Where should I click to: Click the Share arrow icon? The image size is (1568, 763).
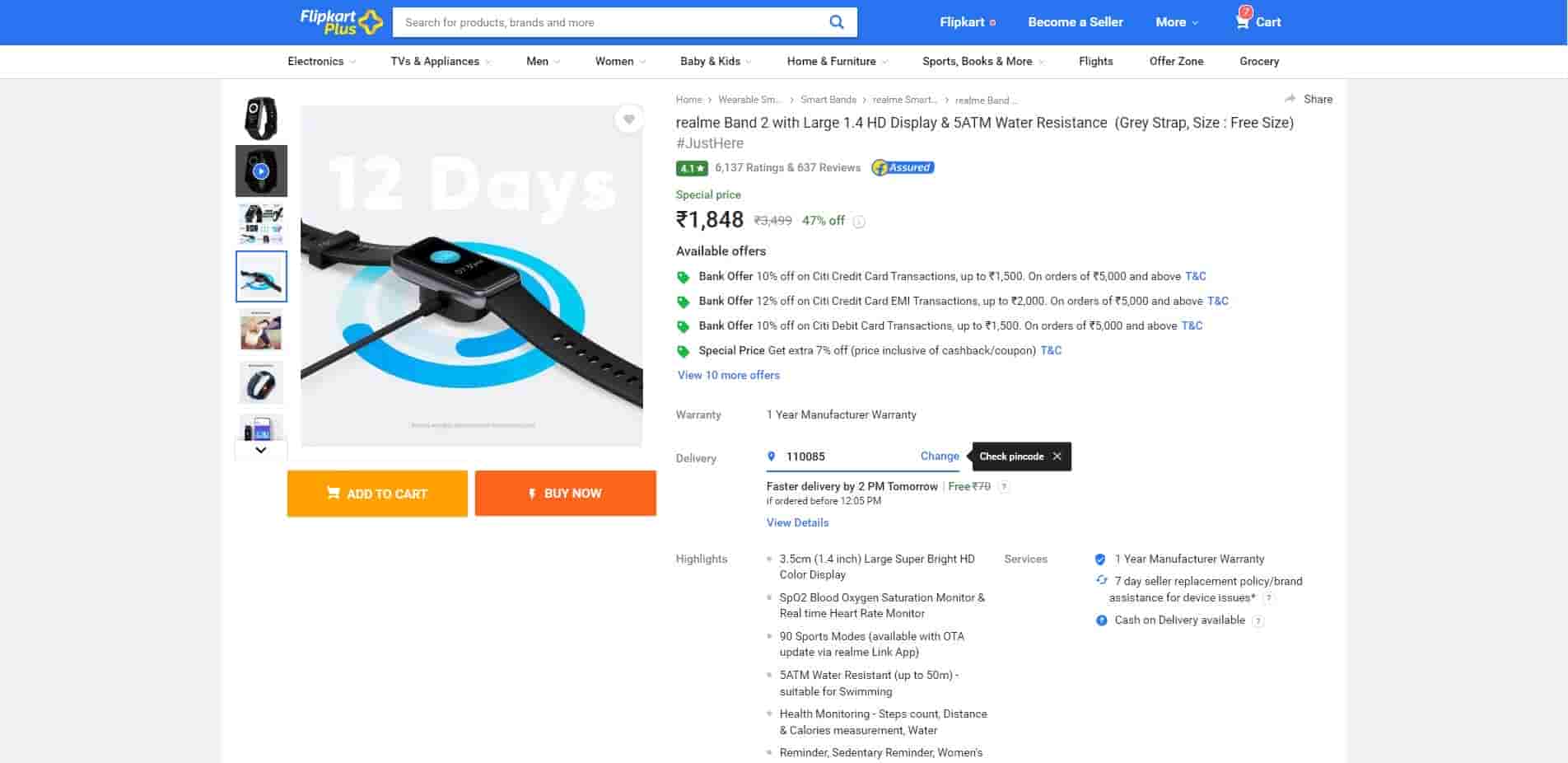tap(1290, 99)
